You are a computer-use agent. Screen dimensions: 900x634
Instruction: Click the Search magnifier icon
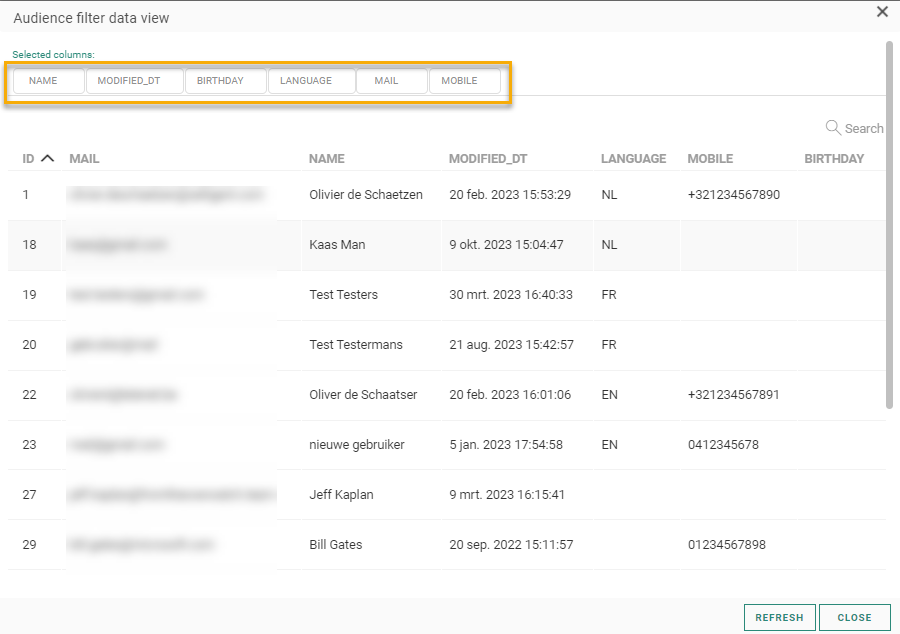[832, 128]
